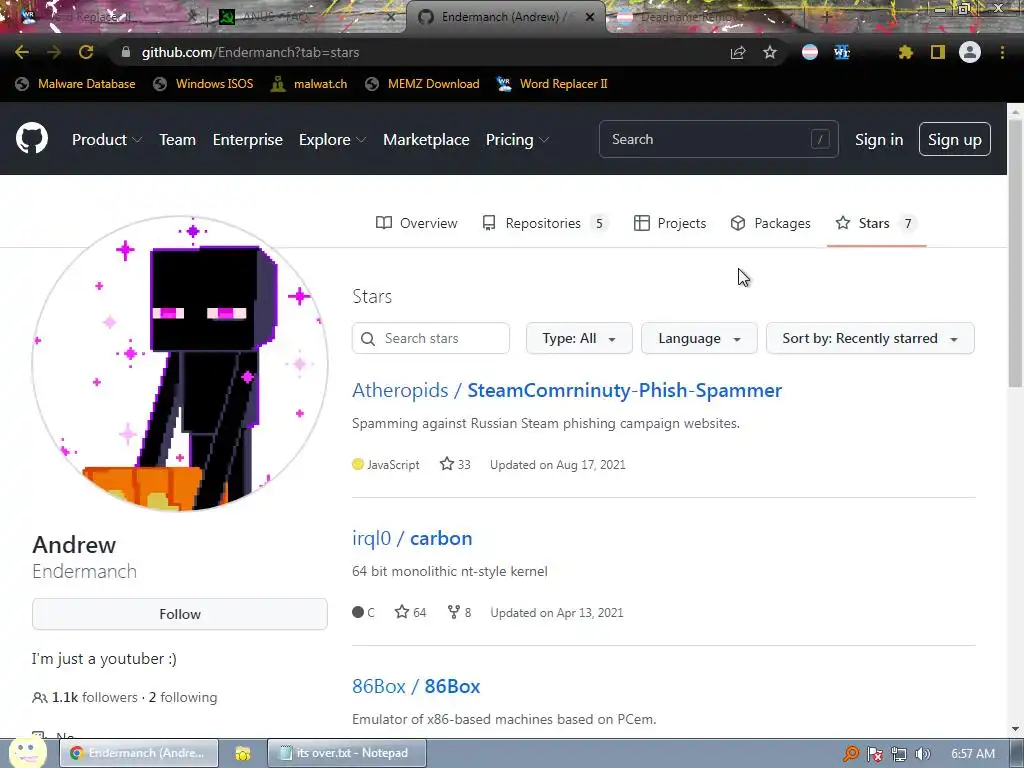This screenshot has width=1024, height=768.
Task: Click the network tray icon
Action: (x=899, y=754)
